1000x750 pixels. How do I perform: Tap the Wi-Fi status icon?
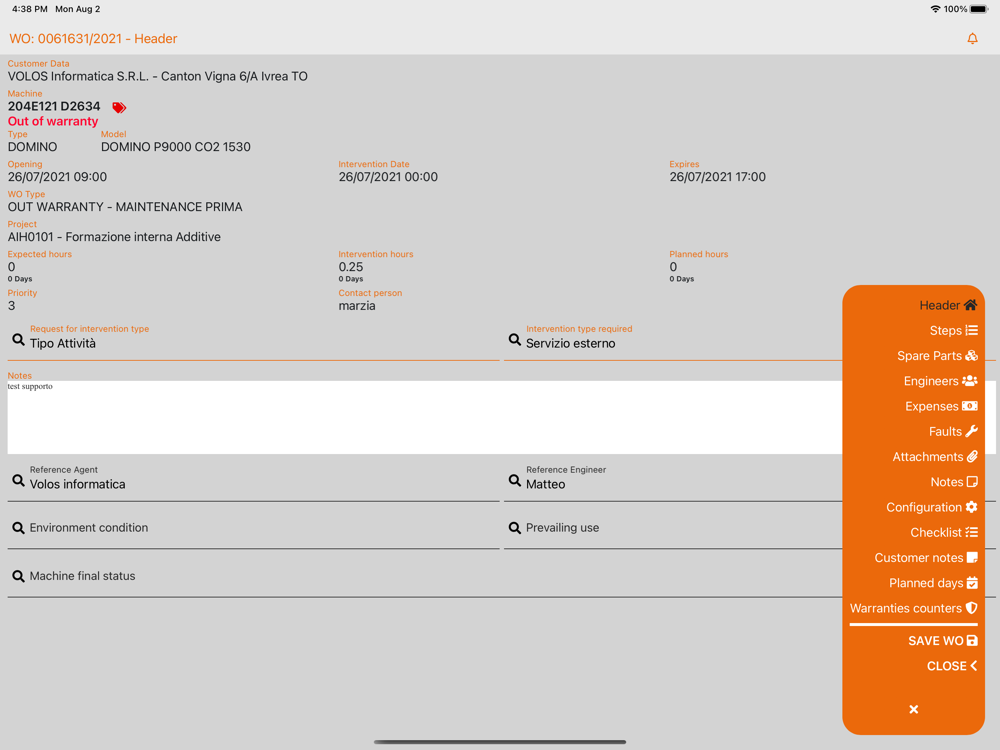935,9
